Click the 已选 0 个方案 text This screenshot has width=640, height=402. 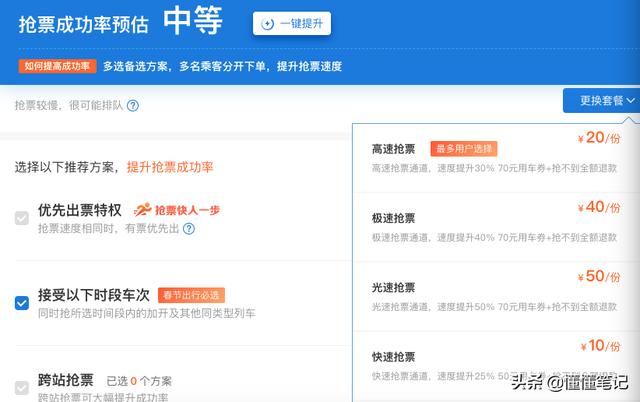point(139,381)
